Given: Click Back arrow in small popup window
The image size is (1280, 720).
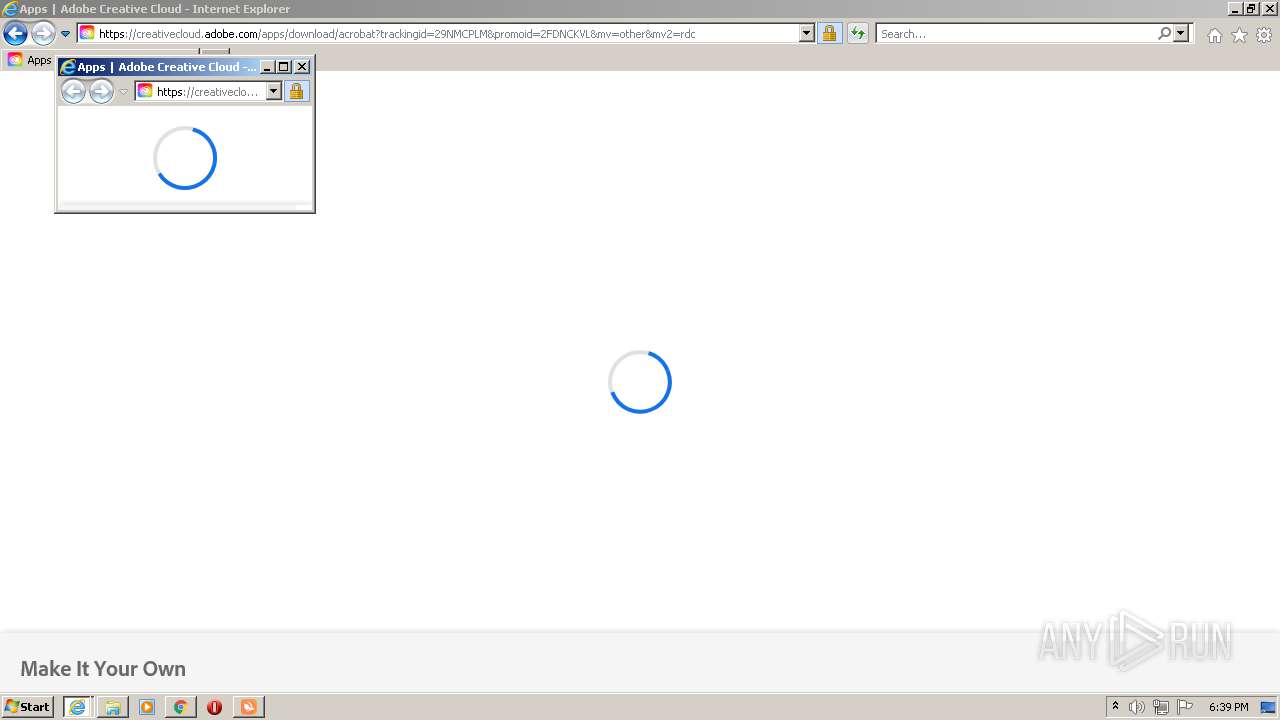Looking at the screenshot, I should pyautogui.click(x=73, y=92).
